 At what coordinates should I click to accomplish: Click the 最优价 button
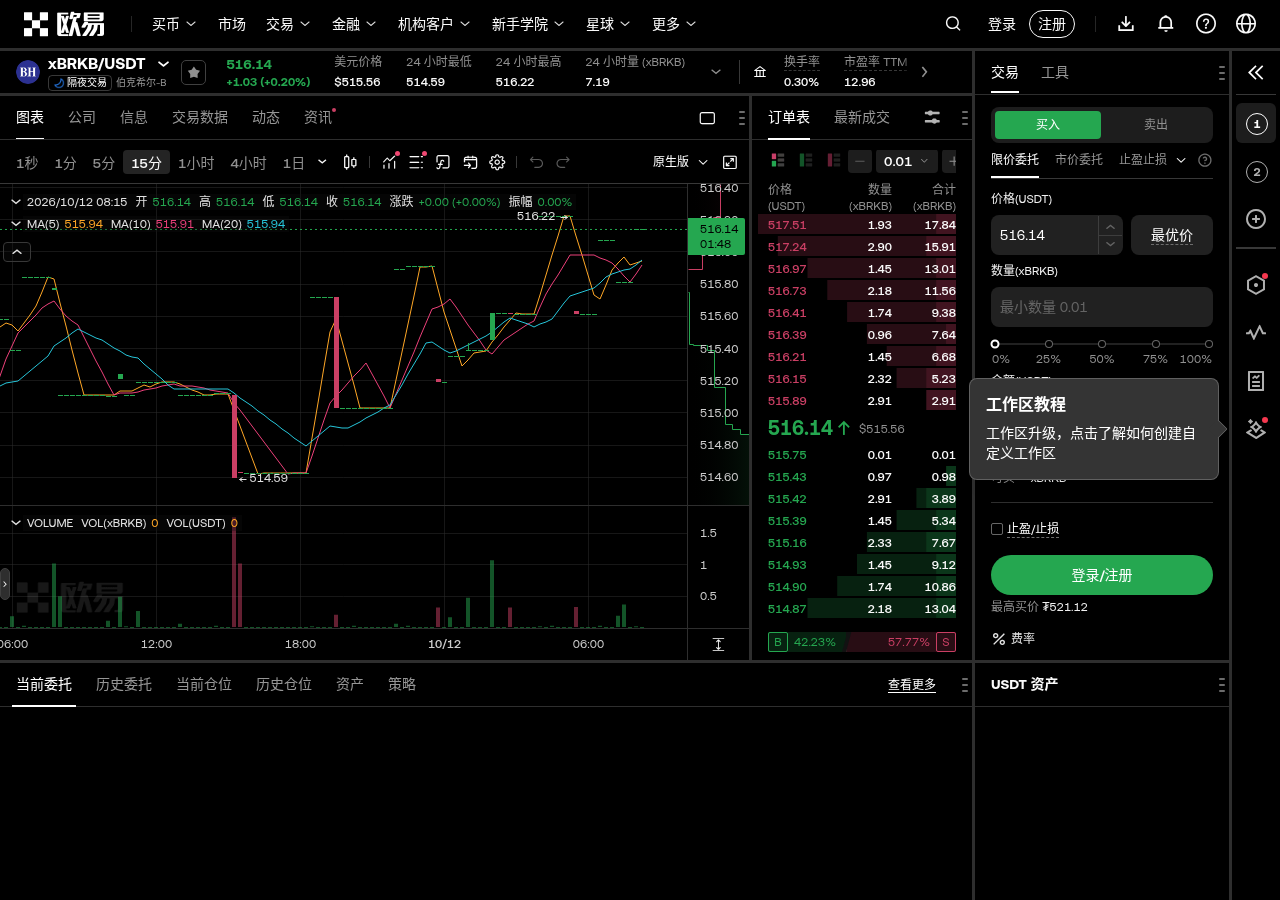[1172, 235]
